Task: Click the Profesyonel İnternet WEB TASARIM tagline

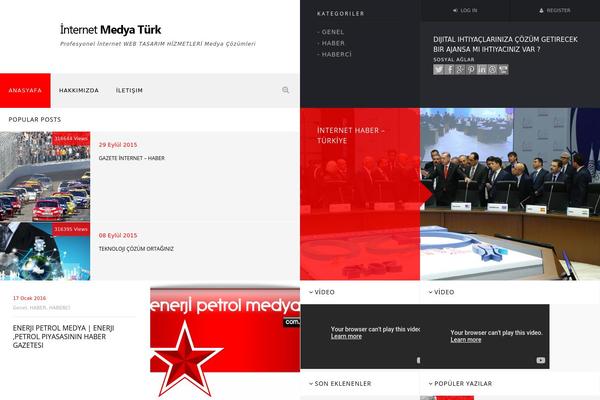Action: [158, 44]
